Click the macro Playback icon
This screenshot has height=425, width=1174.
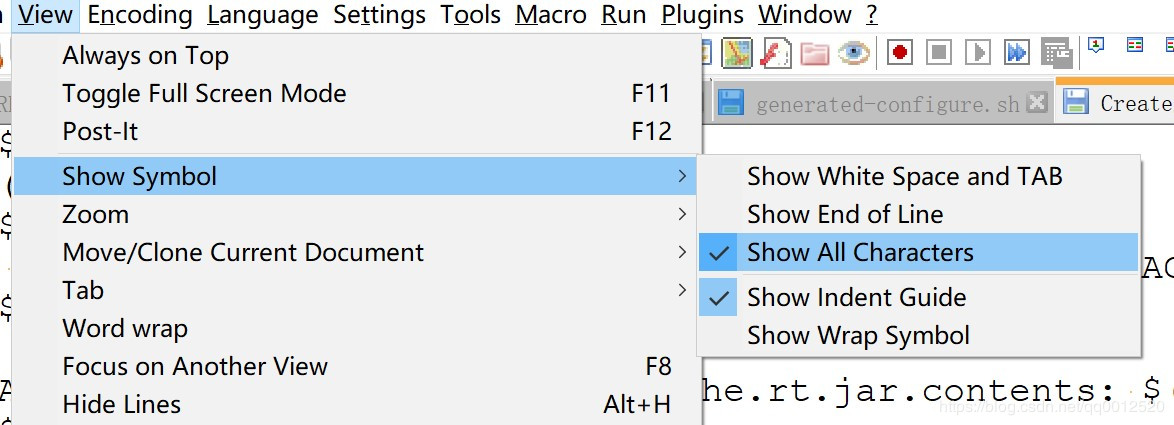pyautogui.click(x=977, y=52)
